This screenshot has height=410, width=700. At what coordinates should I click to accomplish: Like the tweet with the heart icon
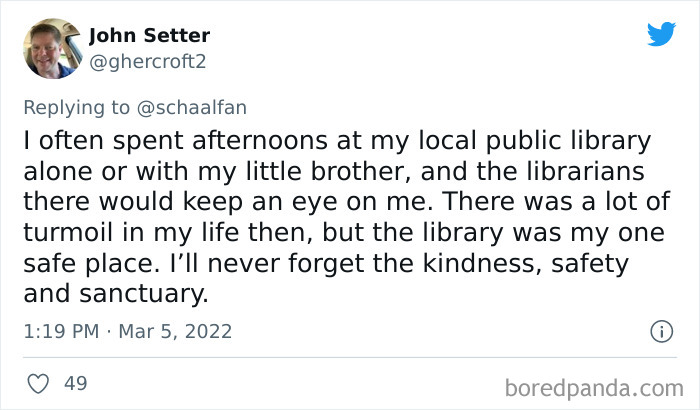tap(39, 383)
